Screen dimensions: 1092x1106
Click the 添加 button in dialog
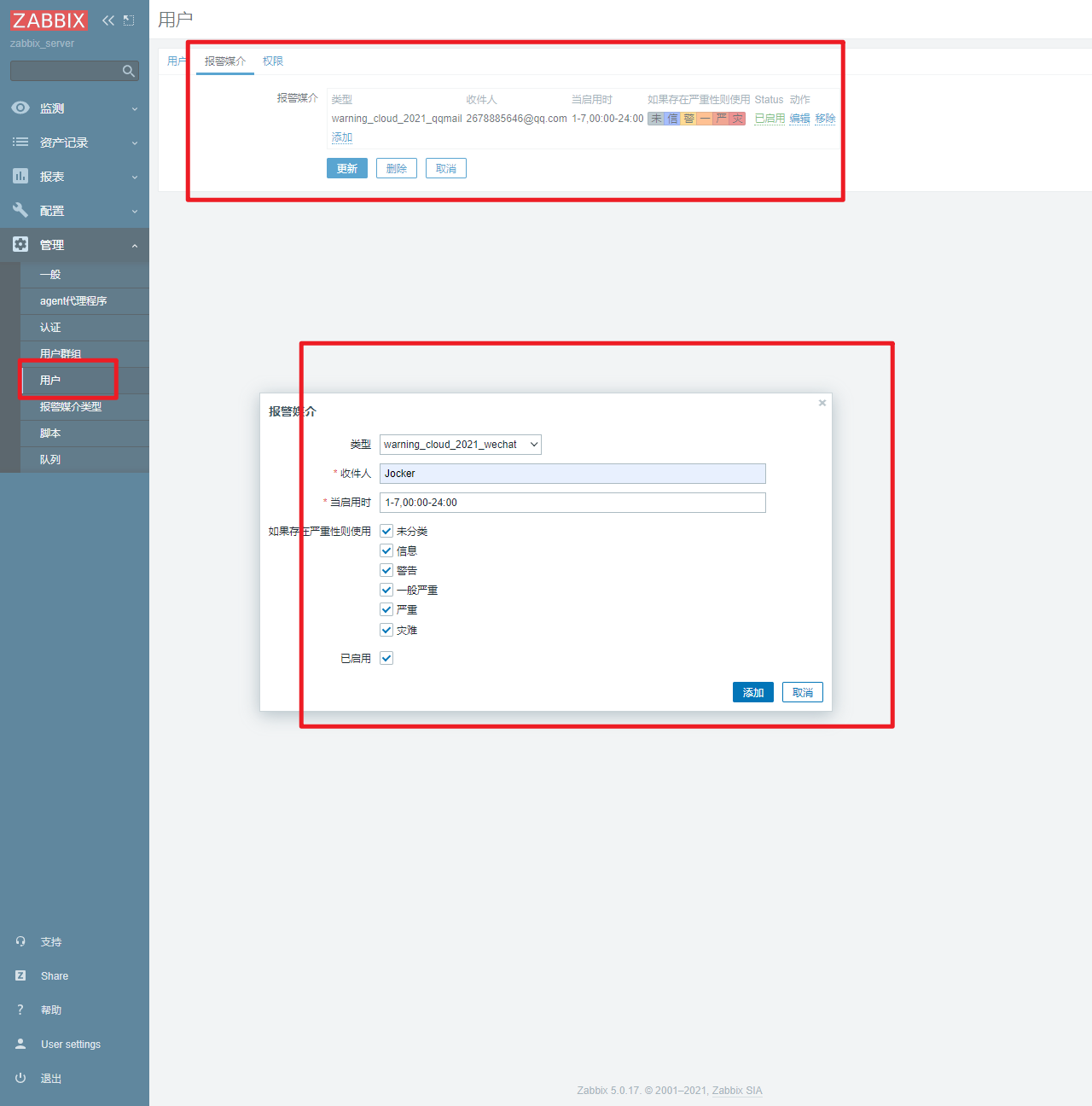(752, 692)
